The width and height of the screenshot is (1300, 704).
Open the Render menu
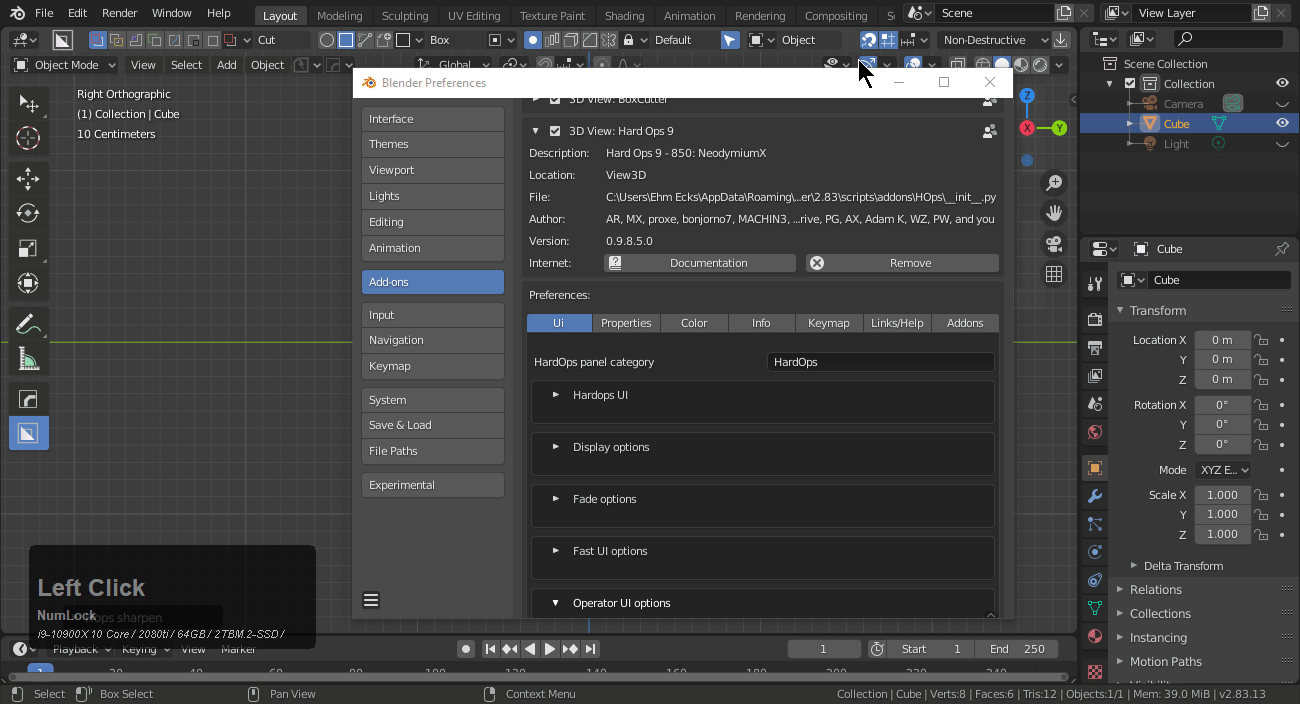[x=120, y=14]
